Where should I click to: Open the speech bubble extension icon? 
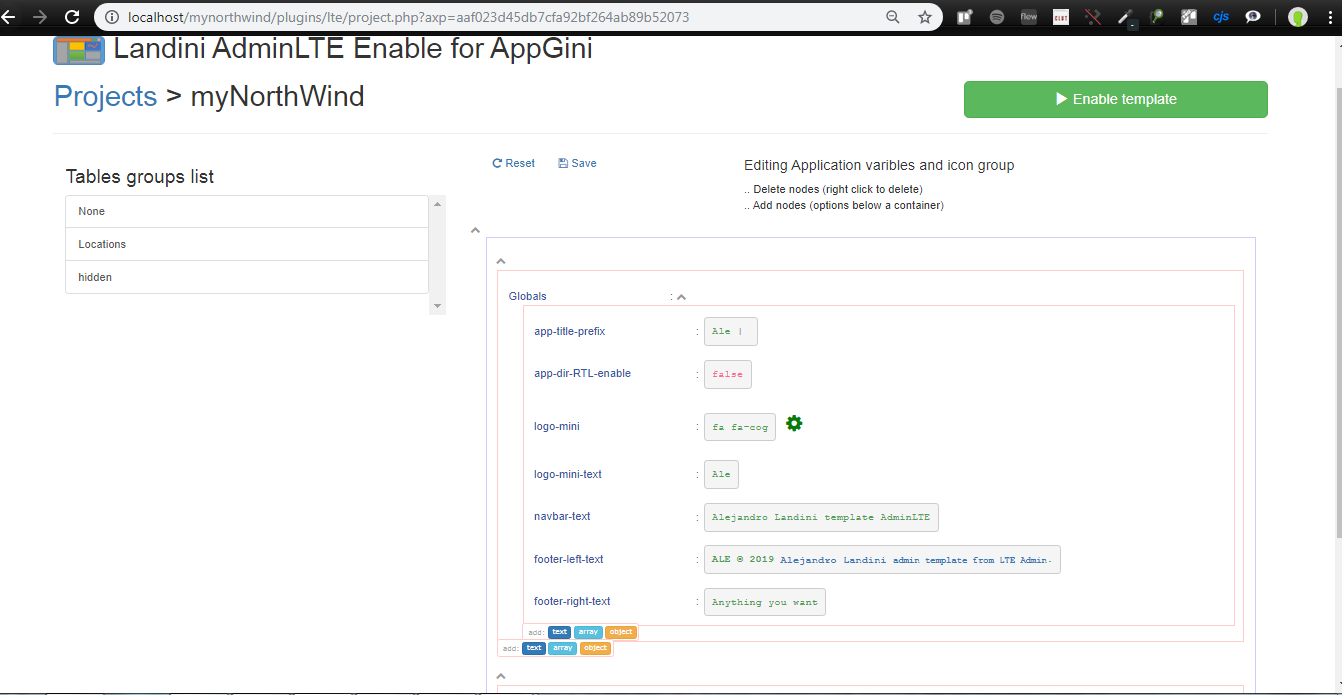tap(1252, 17)
